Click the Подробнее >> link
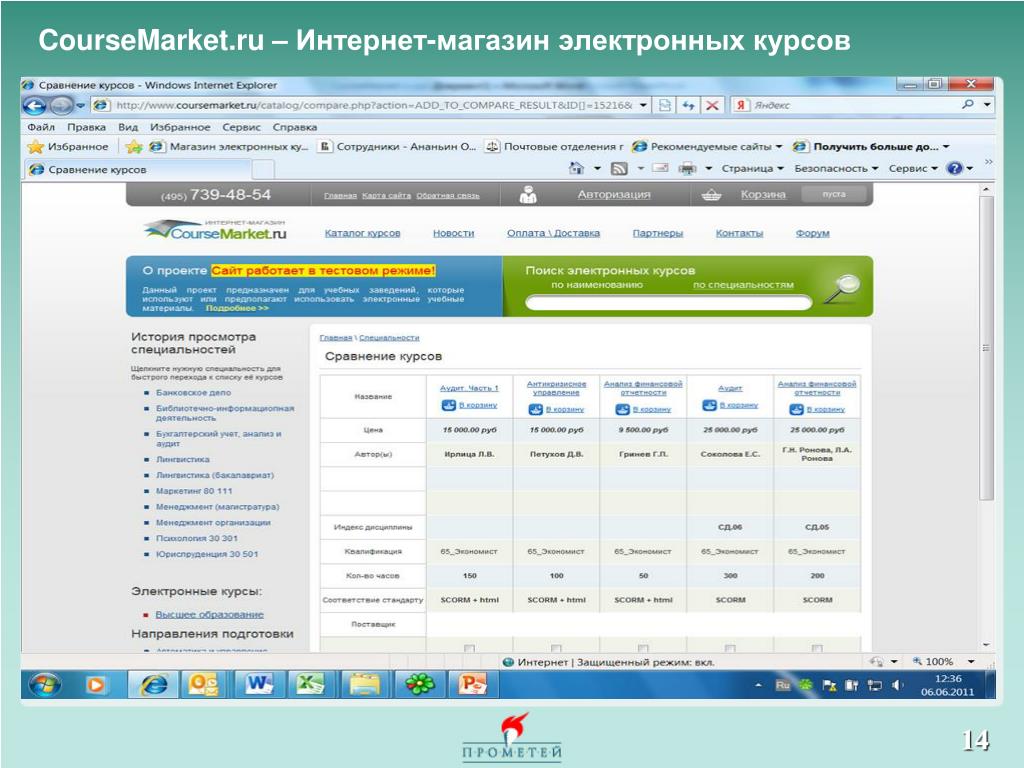Image resolution: width=1024 pixels, height=768 pixels. pos(237,308)
